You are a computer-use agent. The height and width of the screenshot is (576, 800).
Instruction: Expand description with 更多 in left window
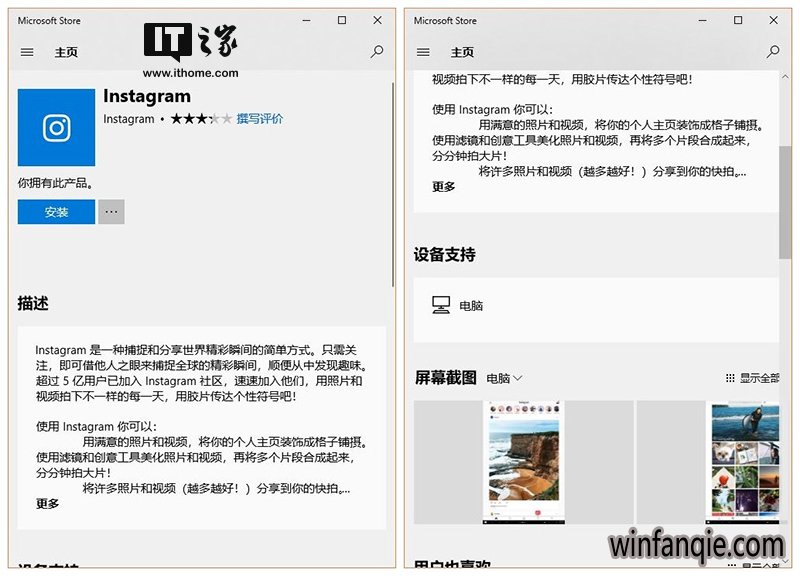(x=47, y=504)
